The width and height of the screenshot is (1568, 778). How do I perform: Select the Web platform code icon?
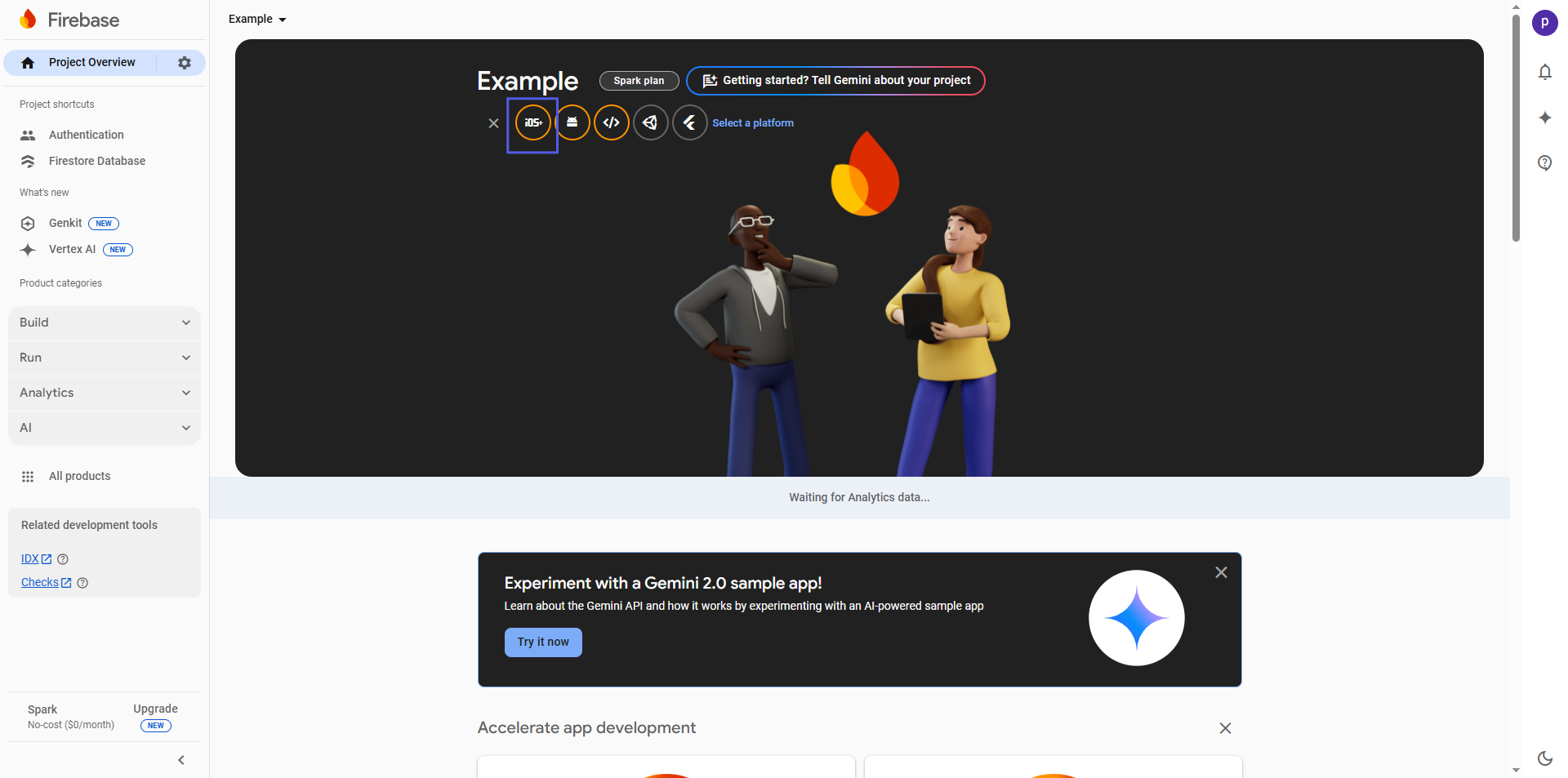click(611, 123)
